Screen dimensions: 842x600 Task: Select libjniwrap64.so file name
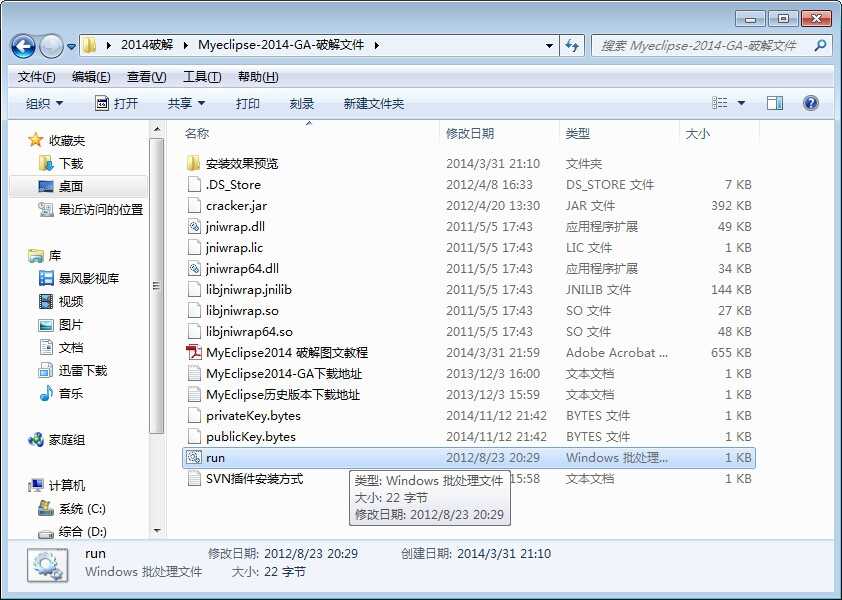tap(249, 331)
